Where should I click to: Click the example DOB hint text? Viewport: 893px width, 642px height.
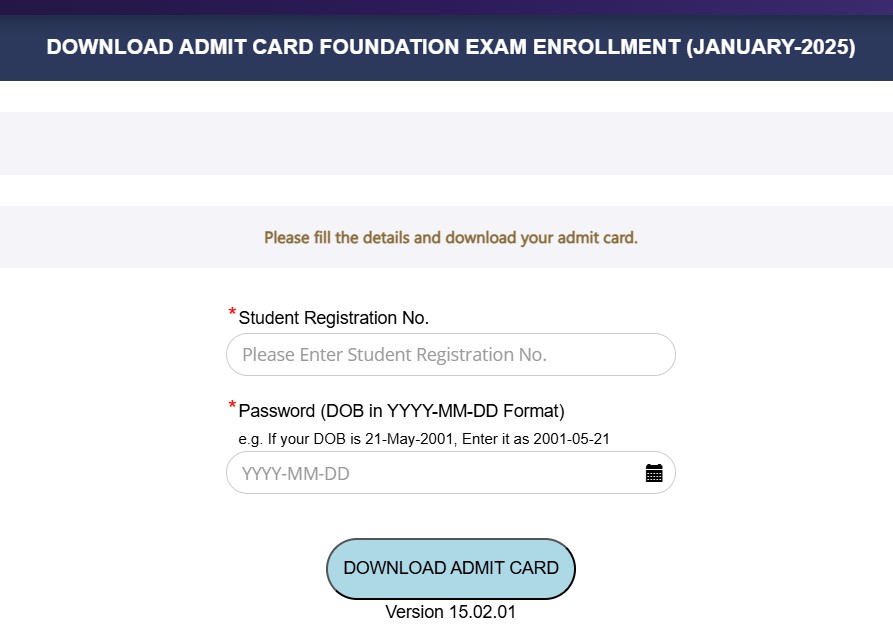tap(423, 438)
